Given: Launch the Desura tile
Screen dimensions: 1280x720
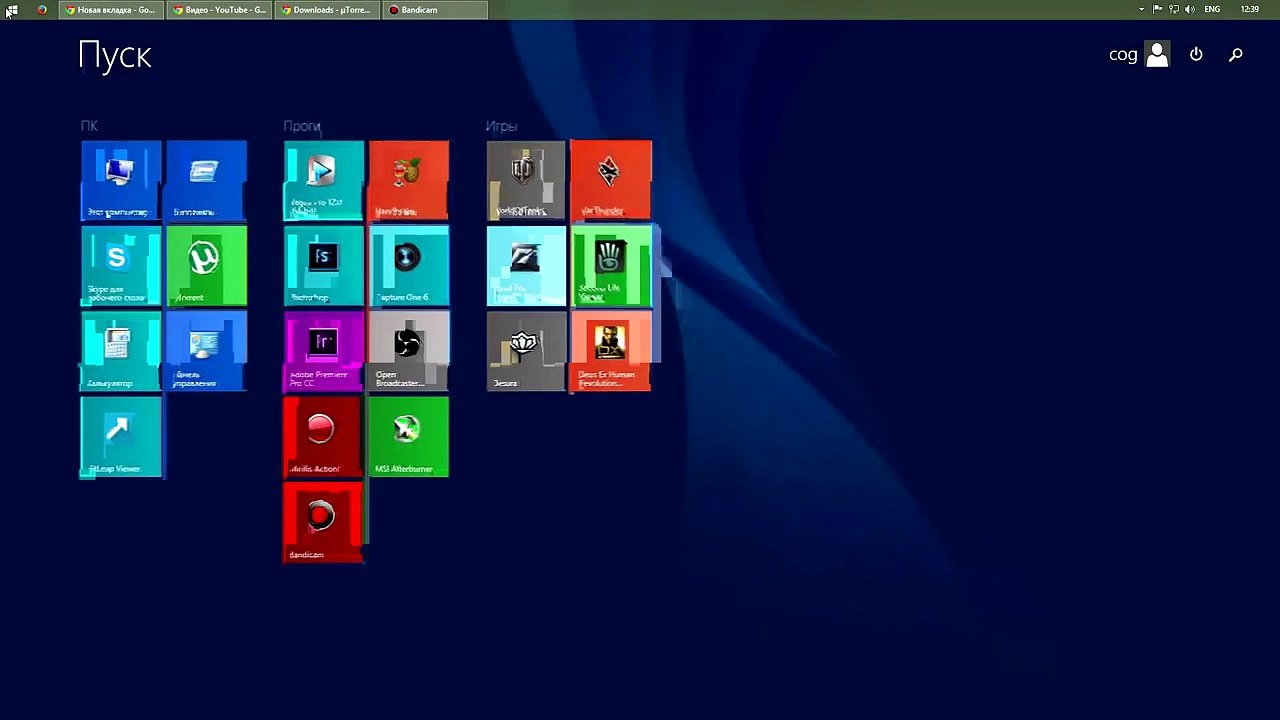Looking at the screenshot, I should click(x=526, y=351).
